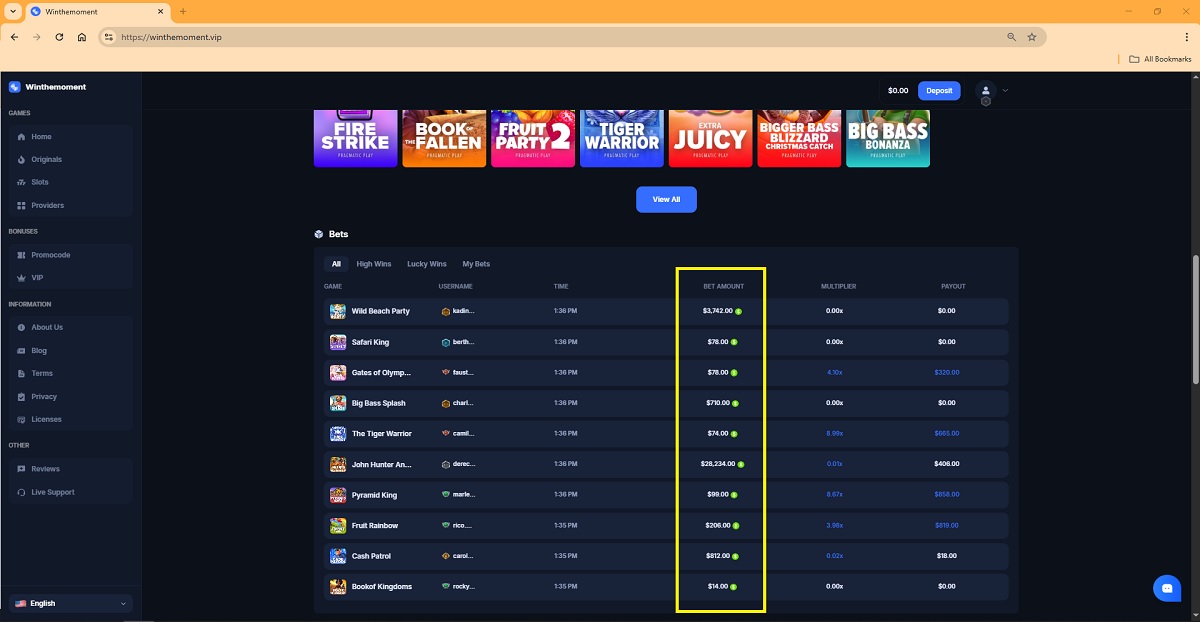The image size is (1200, 622).
Task: Switch to the Lucky Wins tab
Action: (x=426, y=264)
